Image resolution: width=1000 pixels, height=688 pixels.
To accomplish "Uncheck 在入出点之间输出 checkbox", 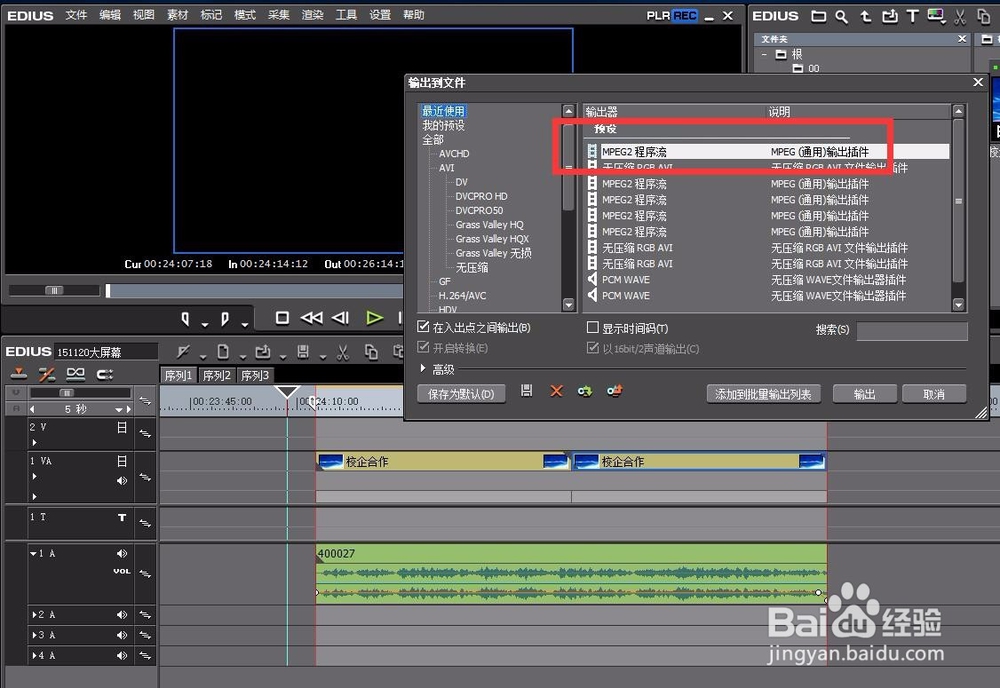I will point(424,328).
